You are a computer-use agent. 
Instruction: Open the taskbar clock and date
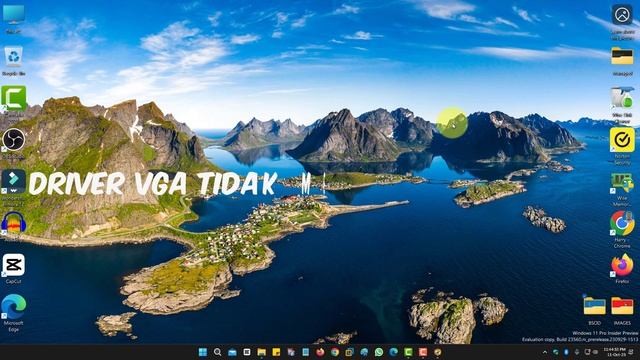(x=614, y=352)
